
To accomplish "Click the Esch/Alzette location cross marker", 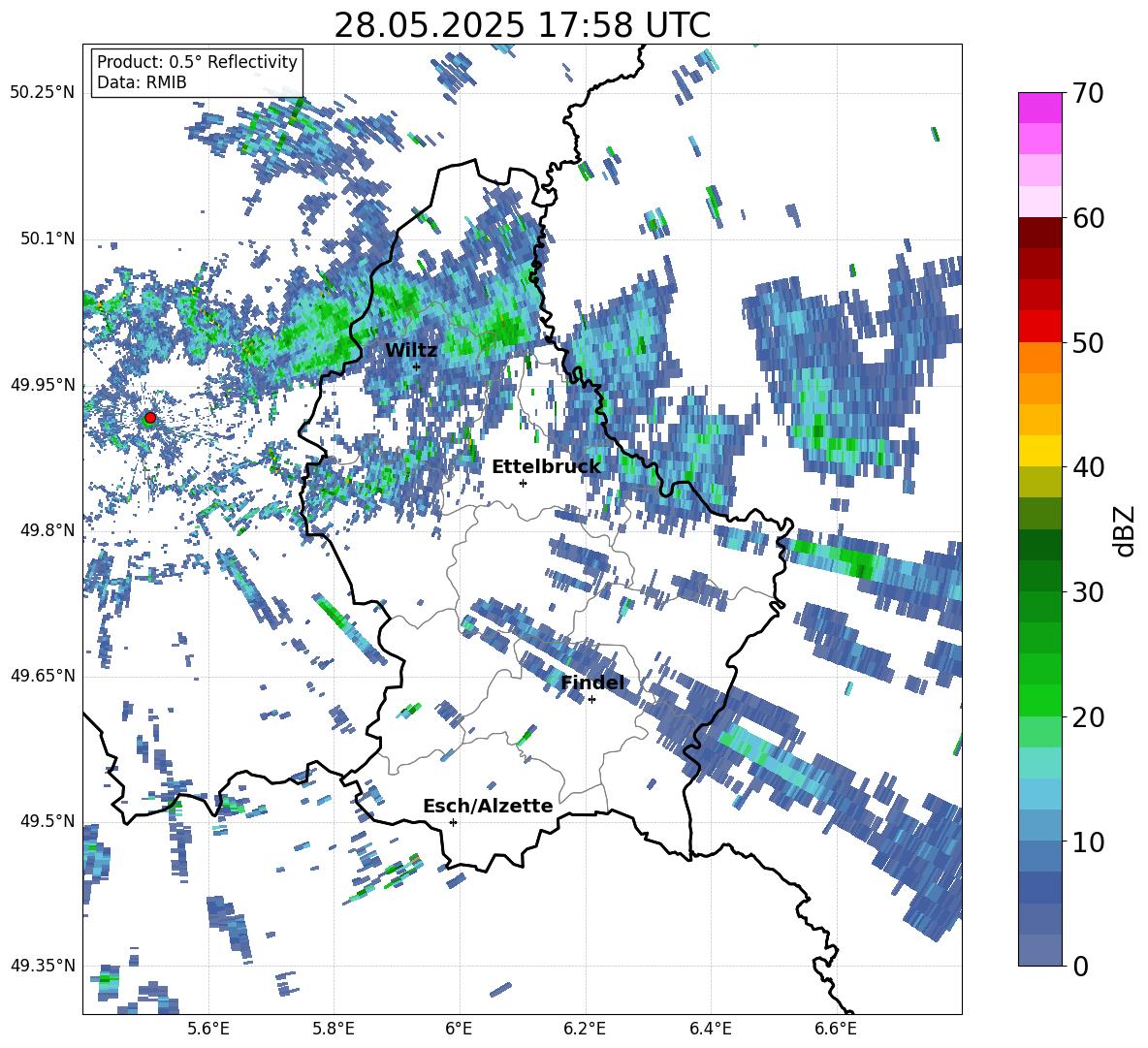I will coord(453,822).
